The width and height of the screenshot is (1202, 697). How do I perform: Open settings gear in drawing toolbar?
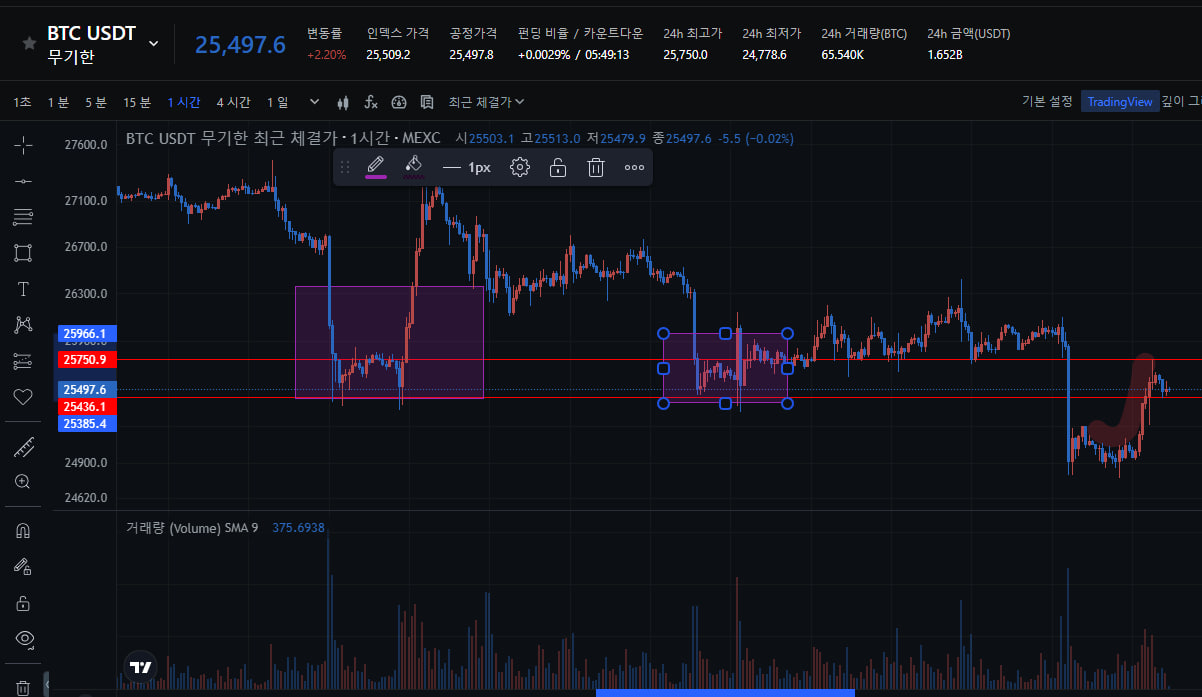tap(520, 167)
